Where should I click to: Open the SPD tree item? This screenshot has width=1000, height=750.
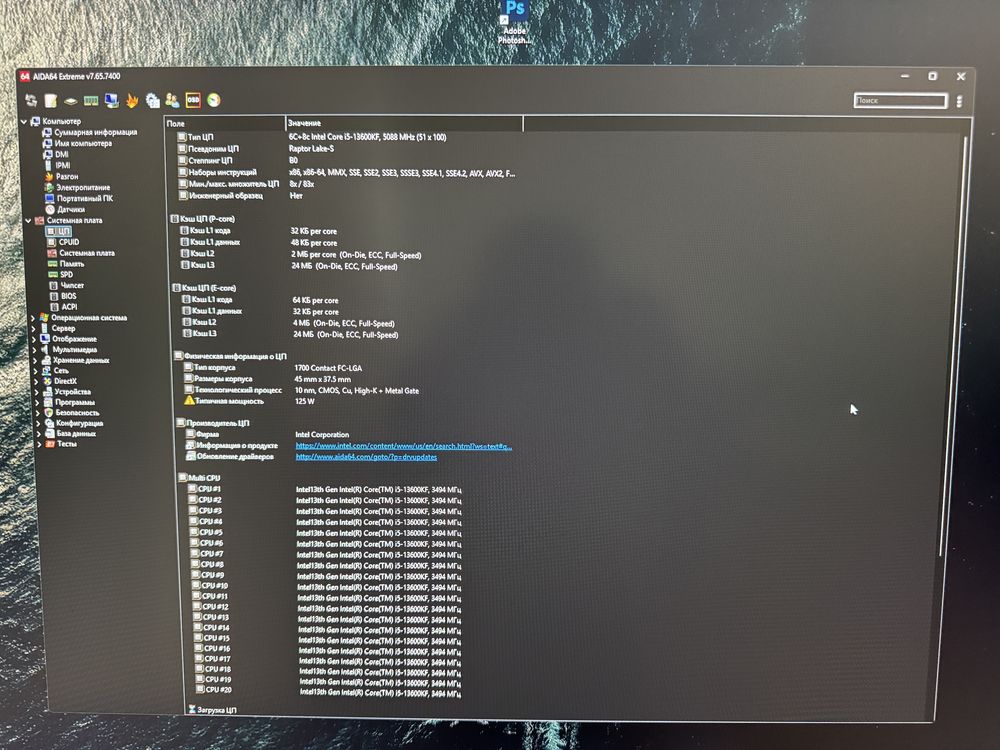coord(61,274)
